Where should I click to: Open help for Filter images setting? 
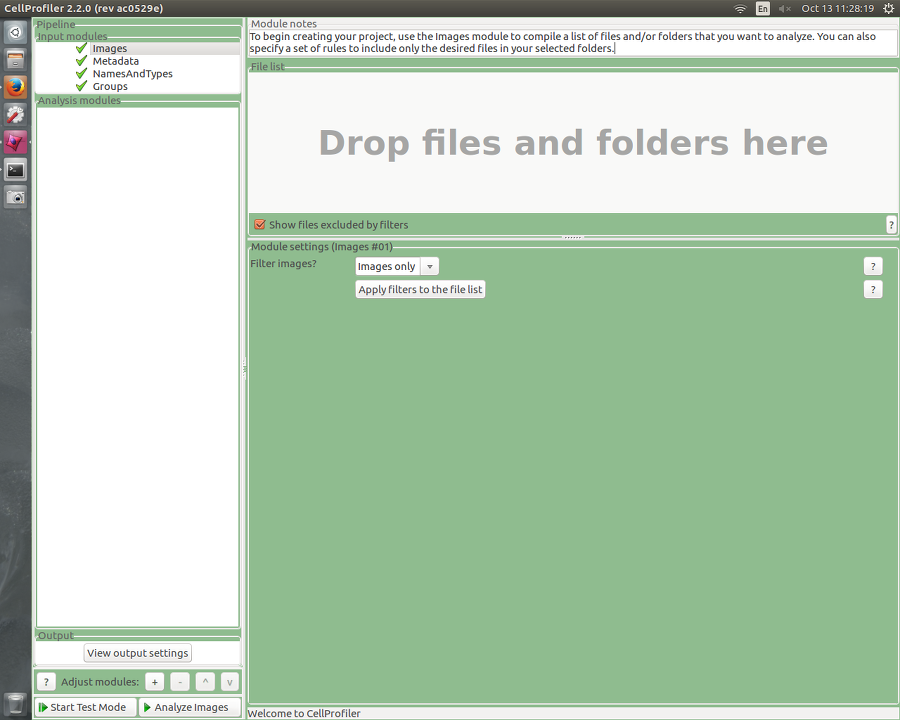click(873, 266)
